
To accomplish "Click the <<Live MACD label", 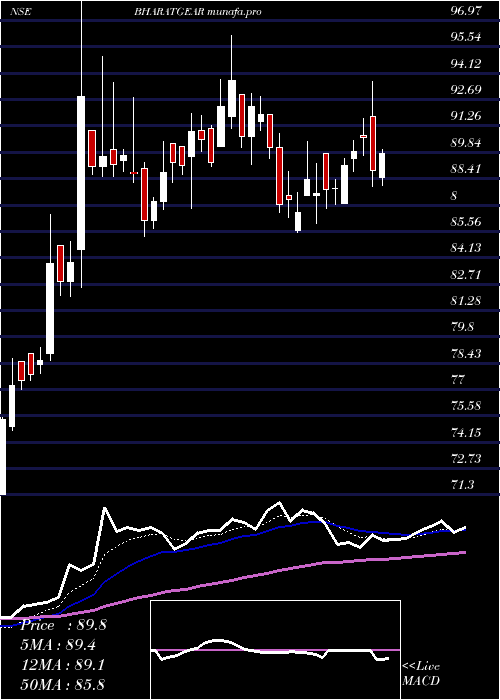I will coord(421,674).
